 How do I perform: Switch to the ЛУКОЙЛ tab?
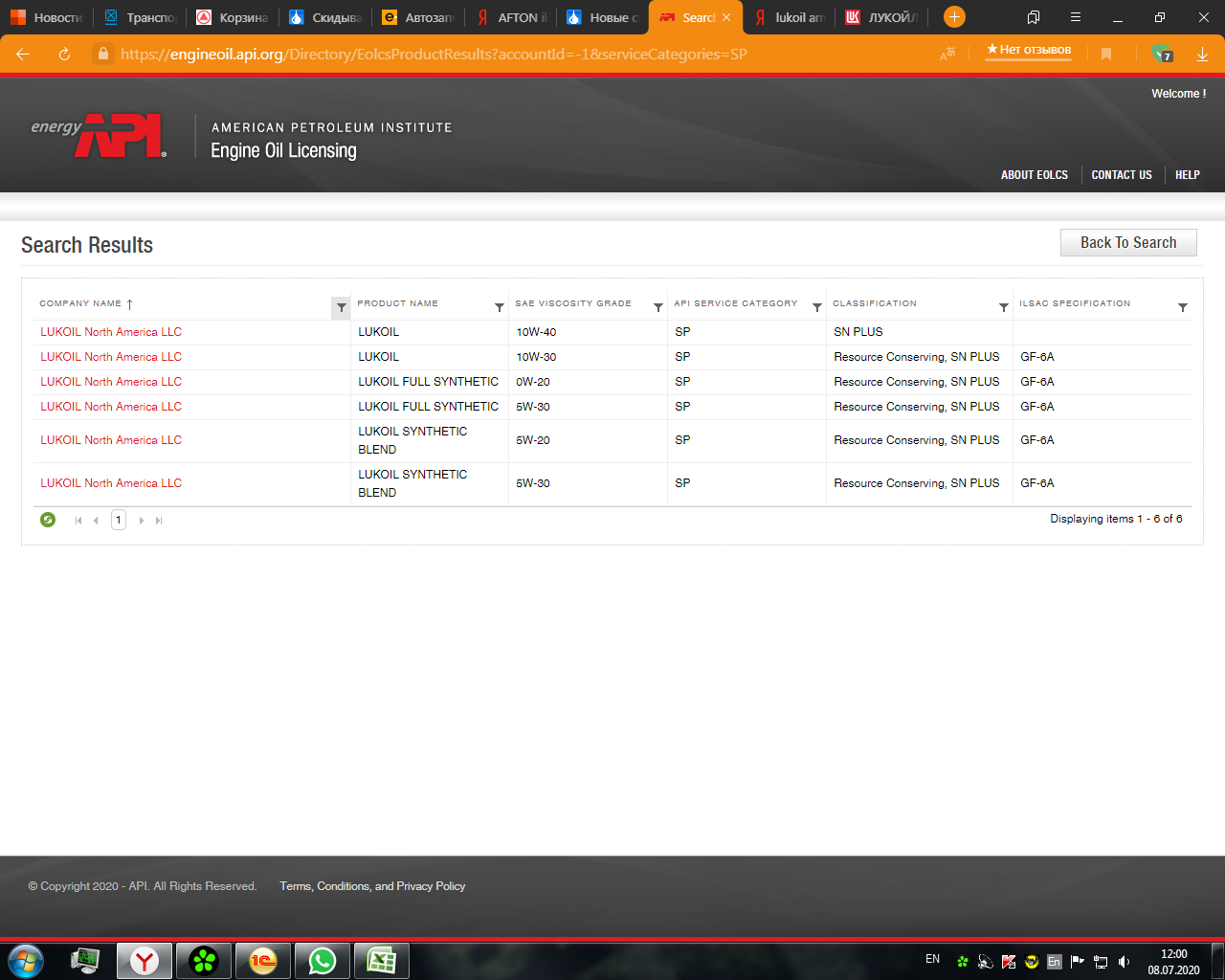(x=881, y=17)
